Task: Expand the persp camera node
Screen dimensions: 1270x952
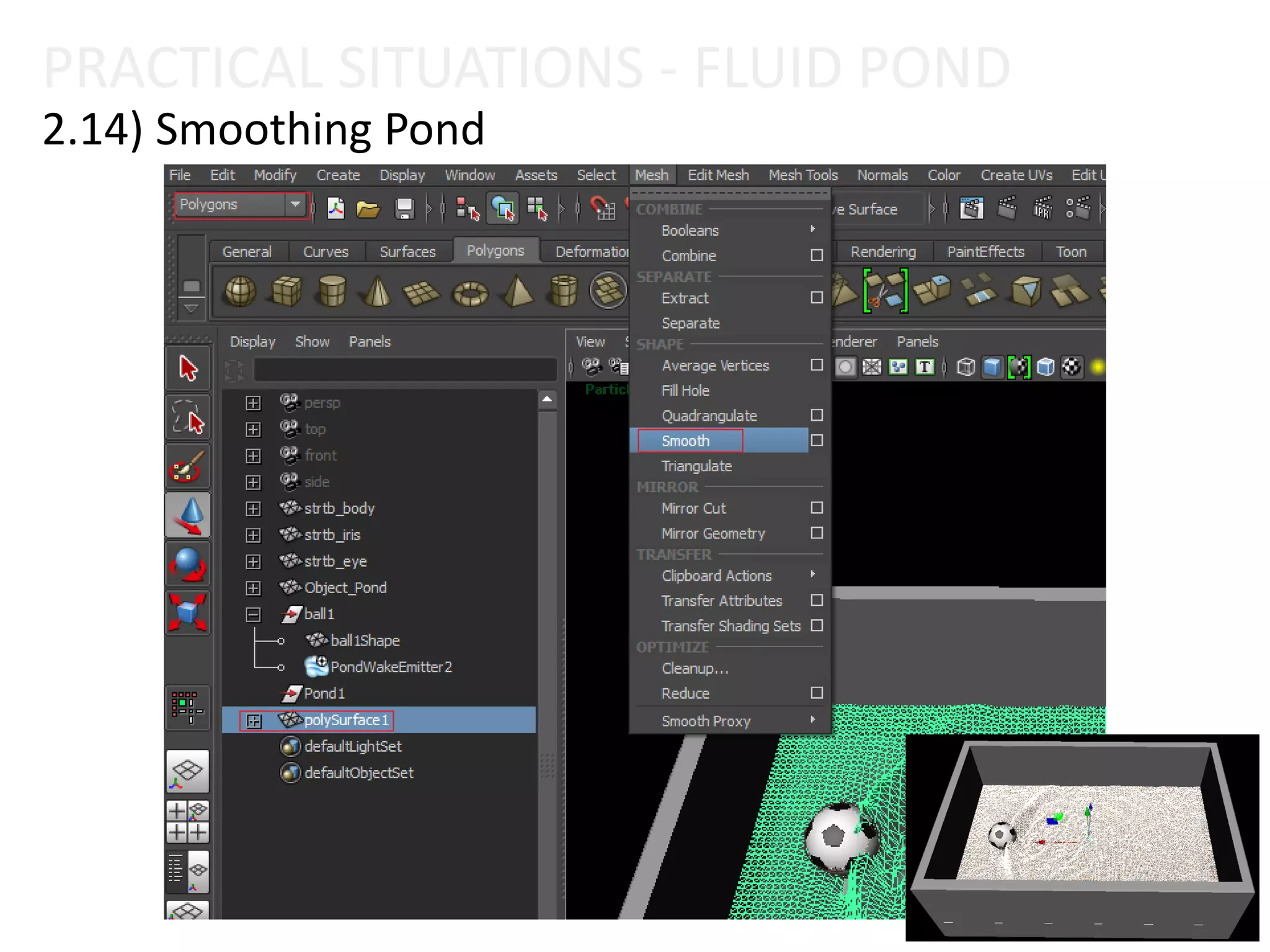Action: tap(253, 403)
